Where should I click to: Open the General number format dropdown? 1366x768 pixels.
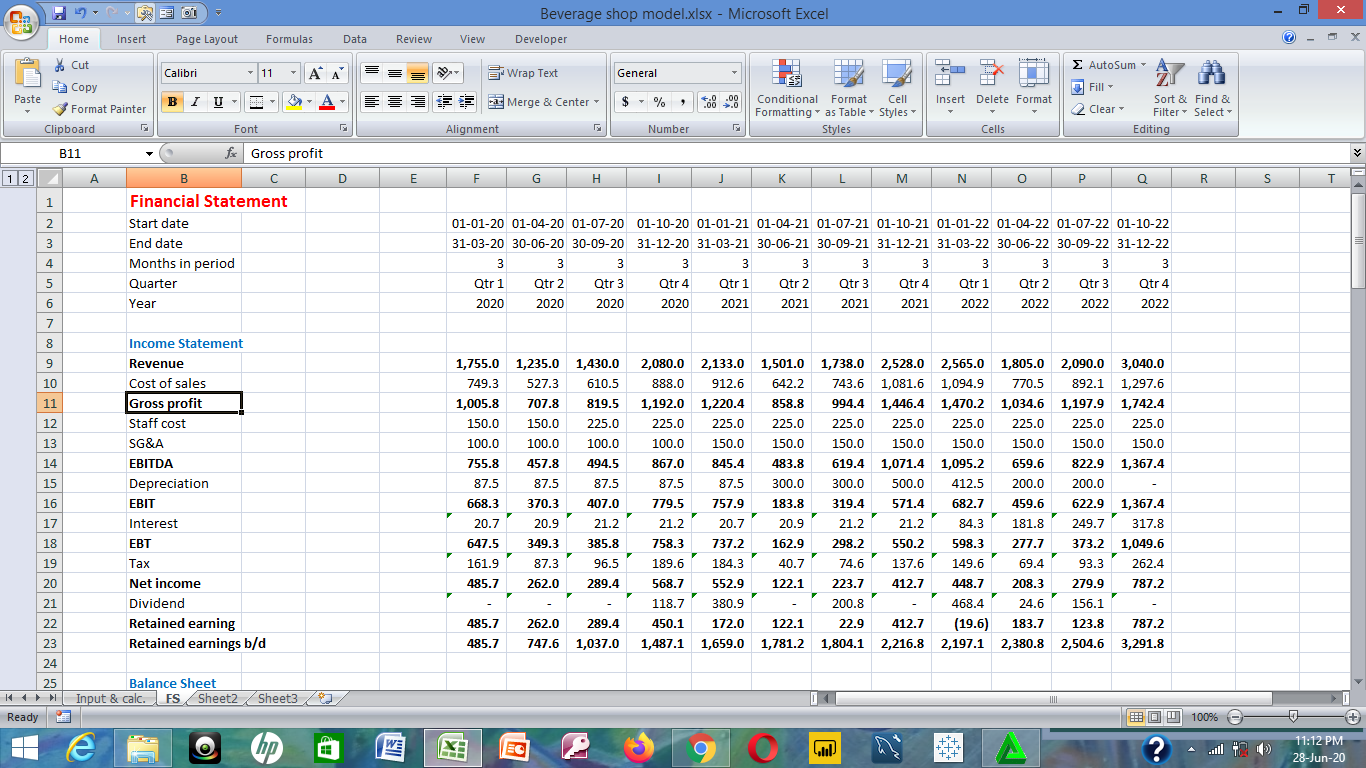[x=733, y=73]
